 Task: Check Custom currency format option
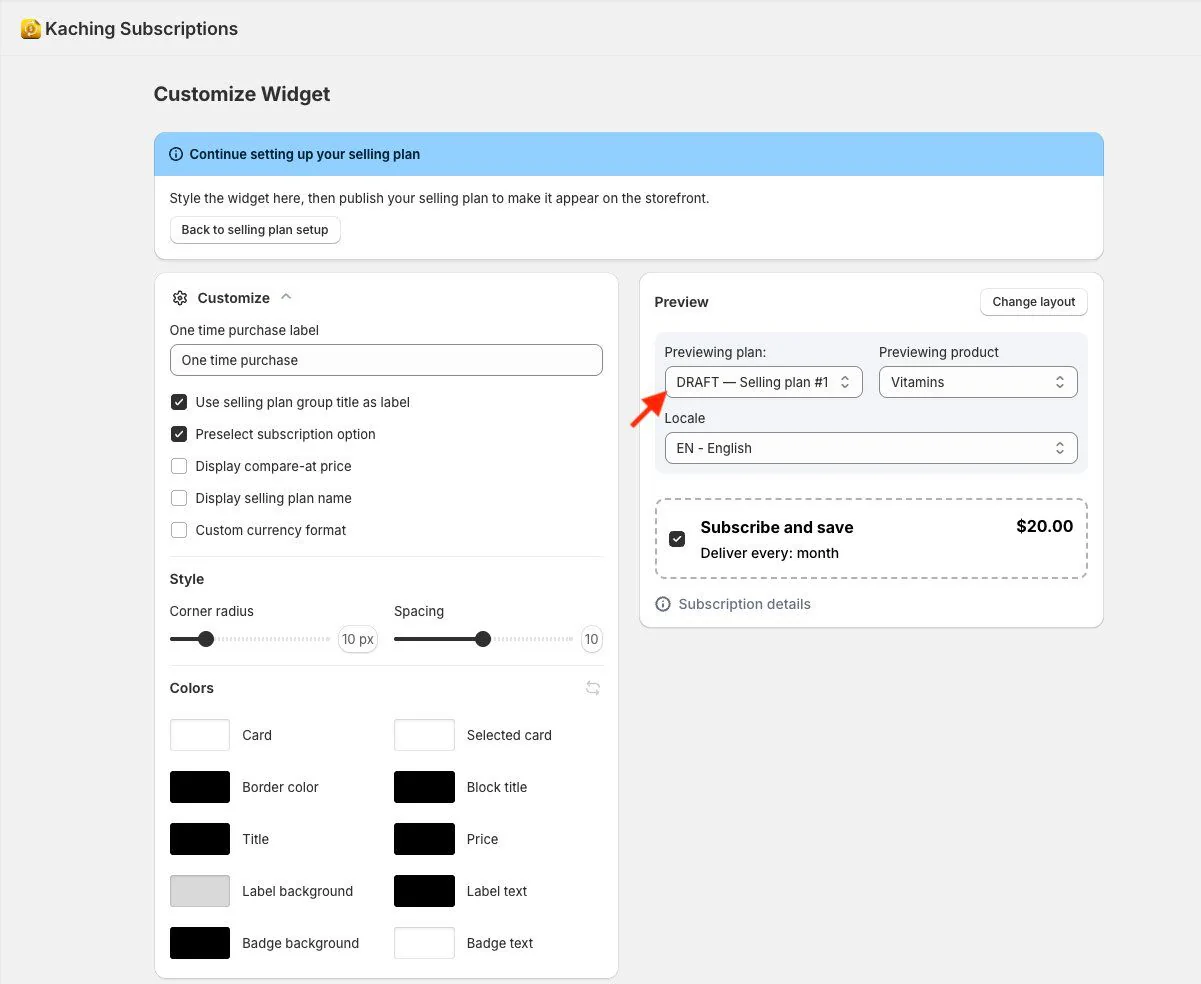pyautogui.click(x=179, y=530)
